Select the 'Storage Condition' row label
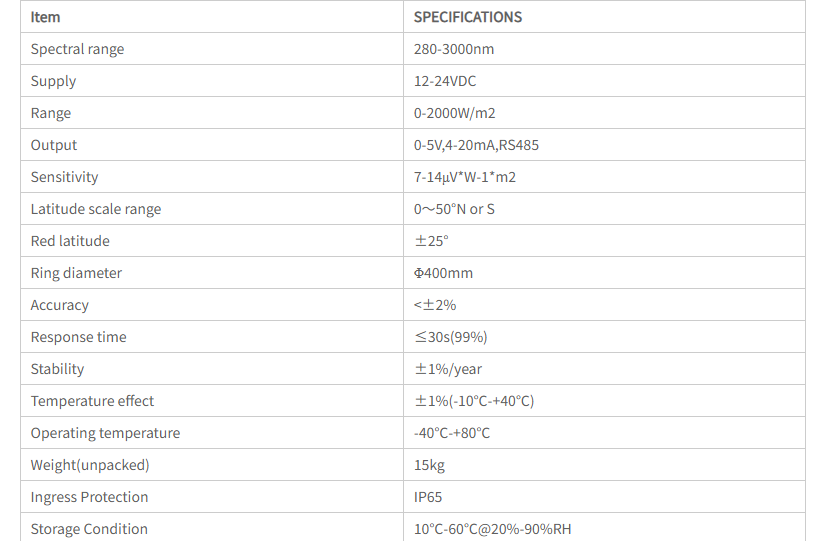This screenshot has height=541, width=828. click(x=89, y=529)
